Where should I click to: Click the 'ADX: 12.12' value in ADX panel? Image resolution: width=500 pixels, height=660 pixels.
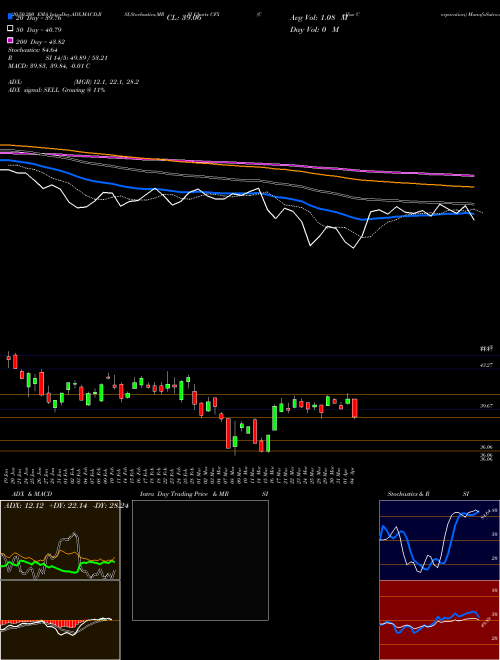coord(24,506)
